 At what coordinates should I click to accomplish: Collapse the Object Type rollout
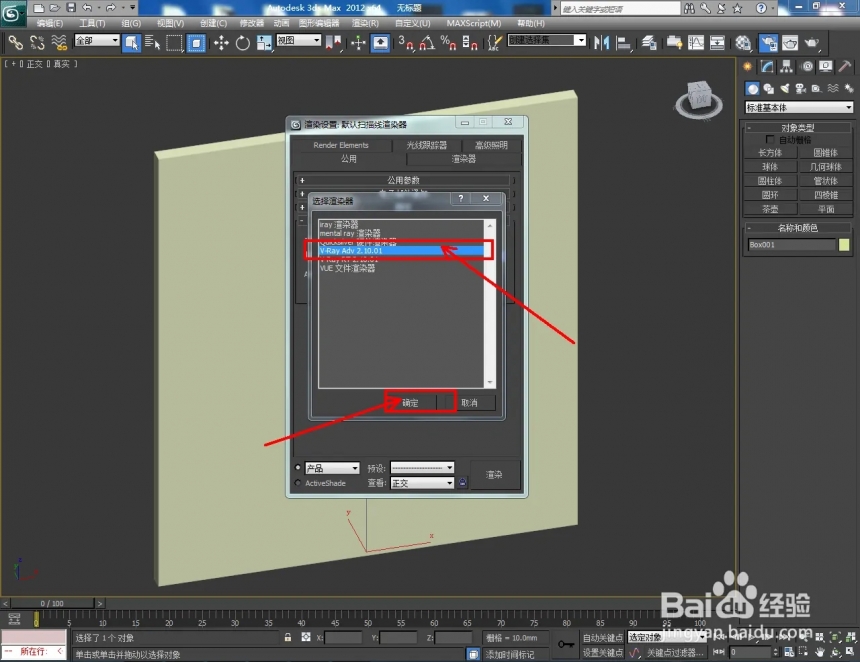tap(798, 127)
